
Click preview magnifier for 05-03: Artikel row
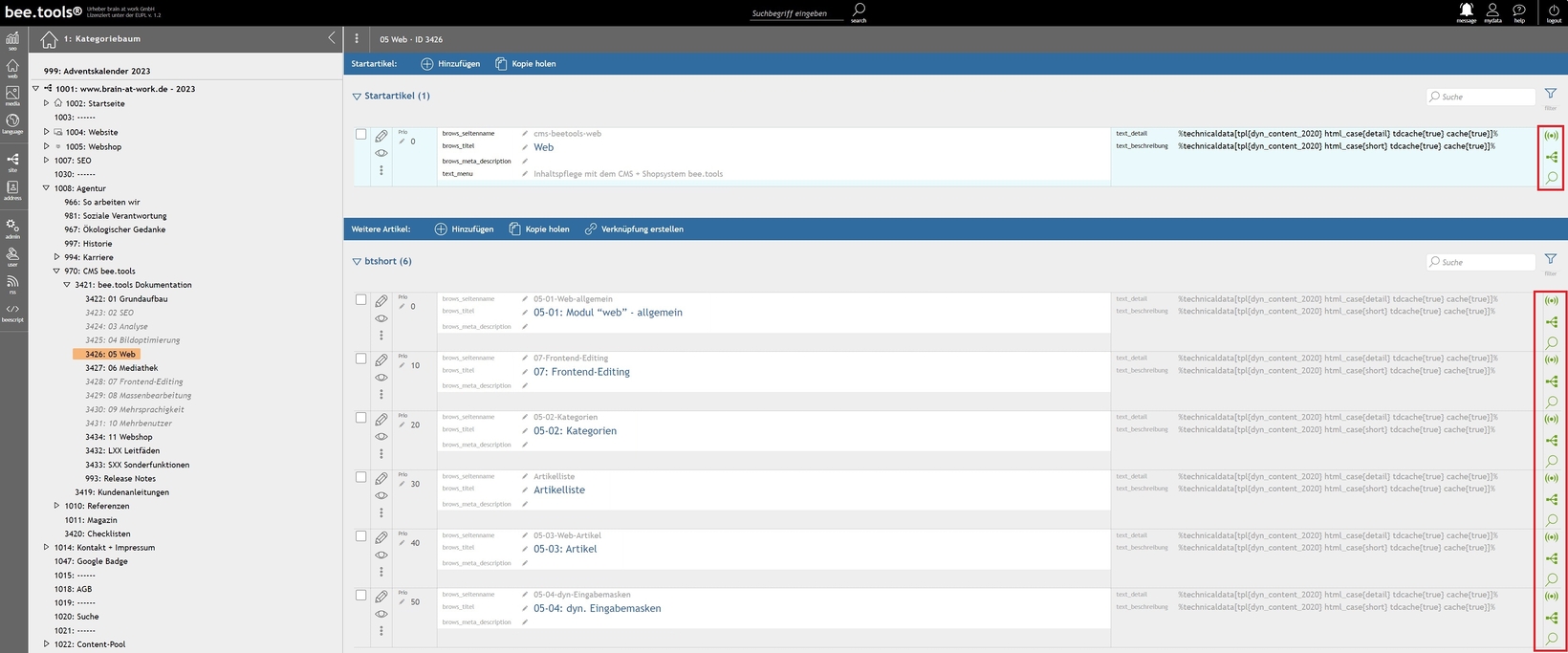(x=1552, y=578)
